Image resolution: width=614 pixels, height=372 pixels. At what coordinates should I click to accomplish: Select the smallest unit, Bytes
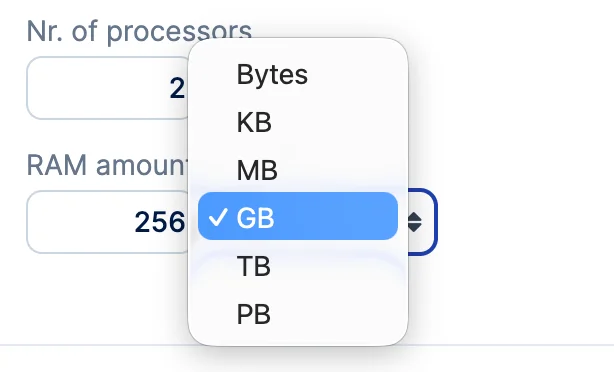298,74
